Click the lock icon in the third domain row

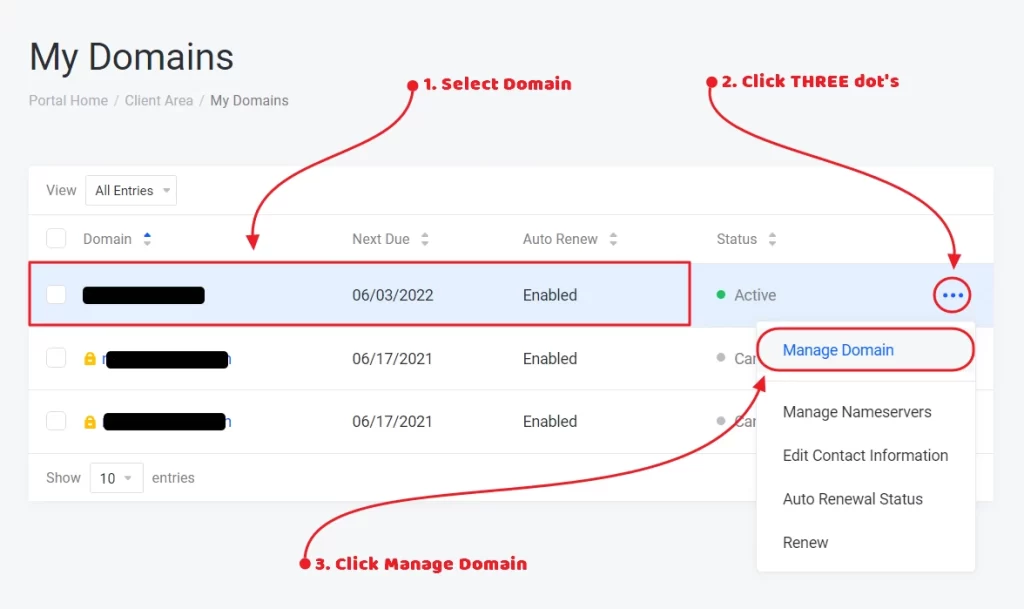tap(90, 422)
